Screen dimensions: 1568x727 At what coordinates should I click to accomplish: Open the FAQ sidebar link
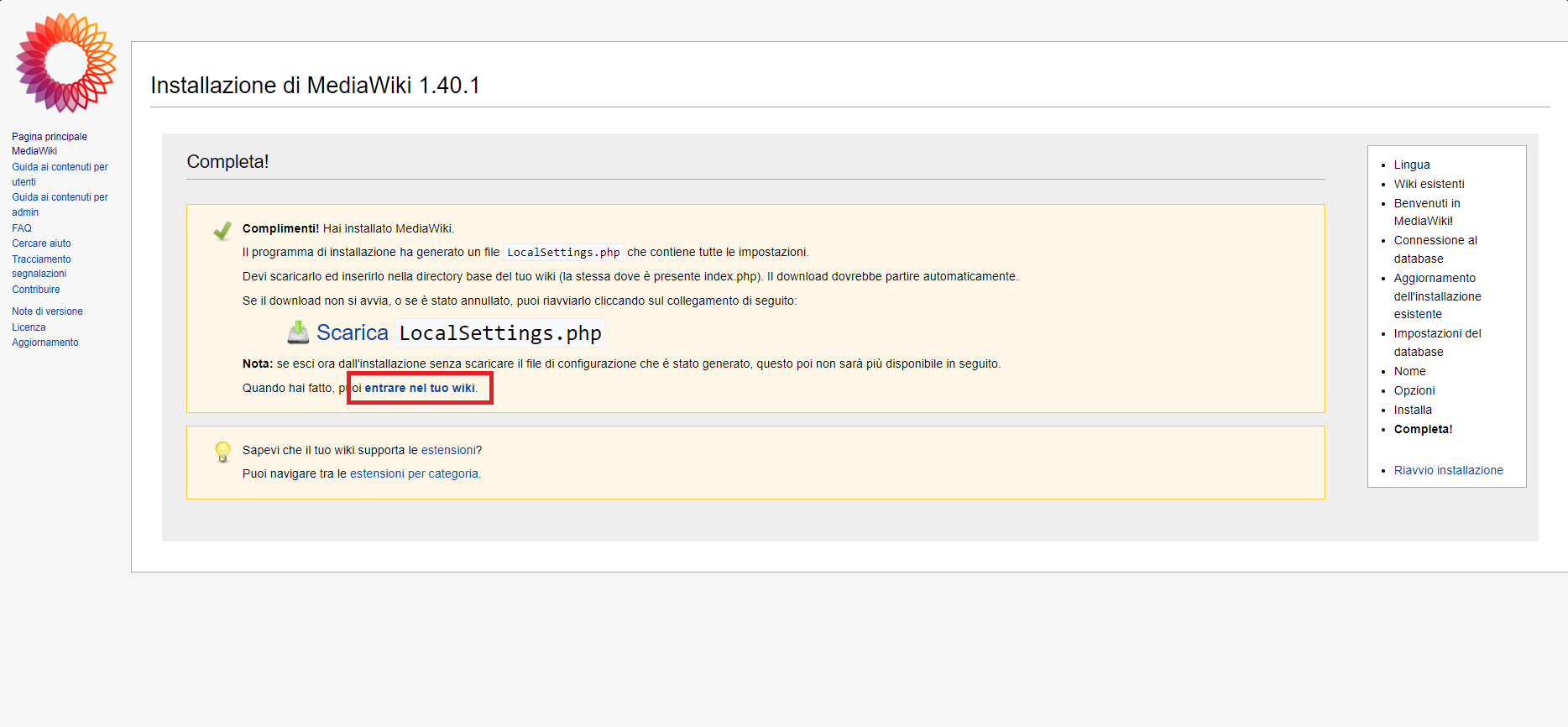pos(22,228)
